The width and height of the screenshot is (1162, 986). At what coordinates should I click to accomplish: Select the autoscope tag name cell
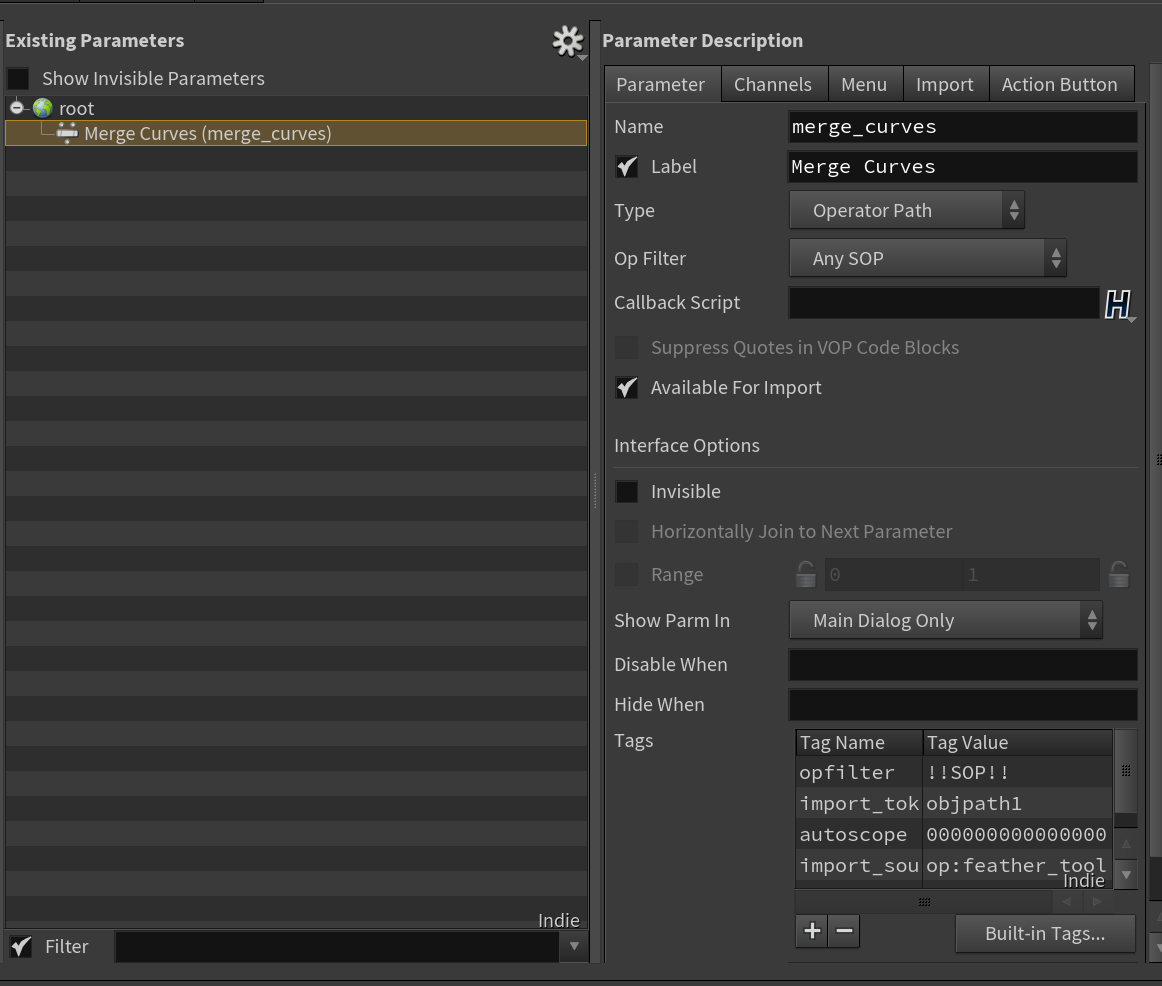point(859,834)
